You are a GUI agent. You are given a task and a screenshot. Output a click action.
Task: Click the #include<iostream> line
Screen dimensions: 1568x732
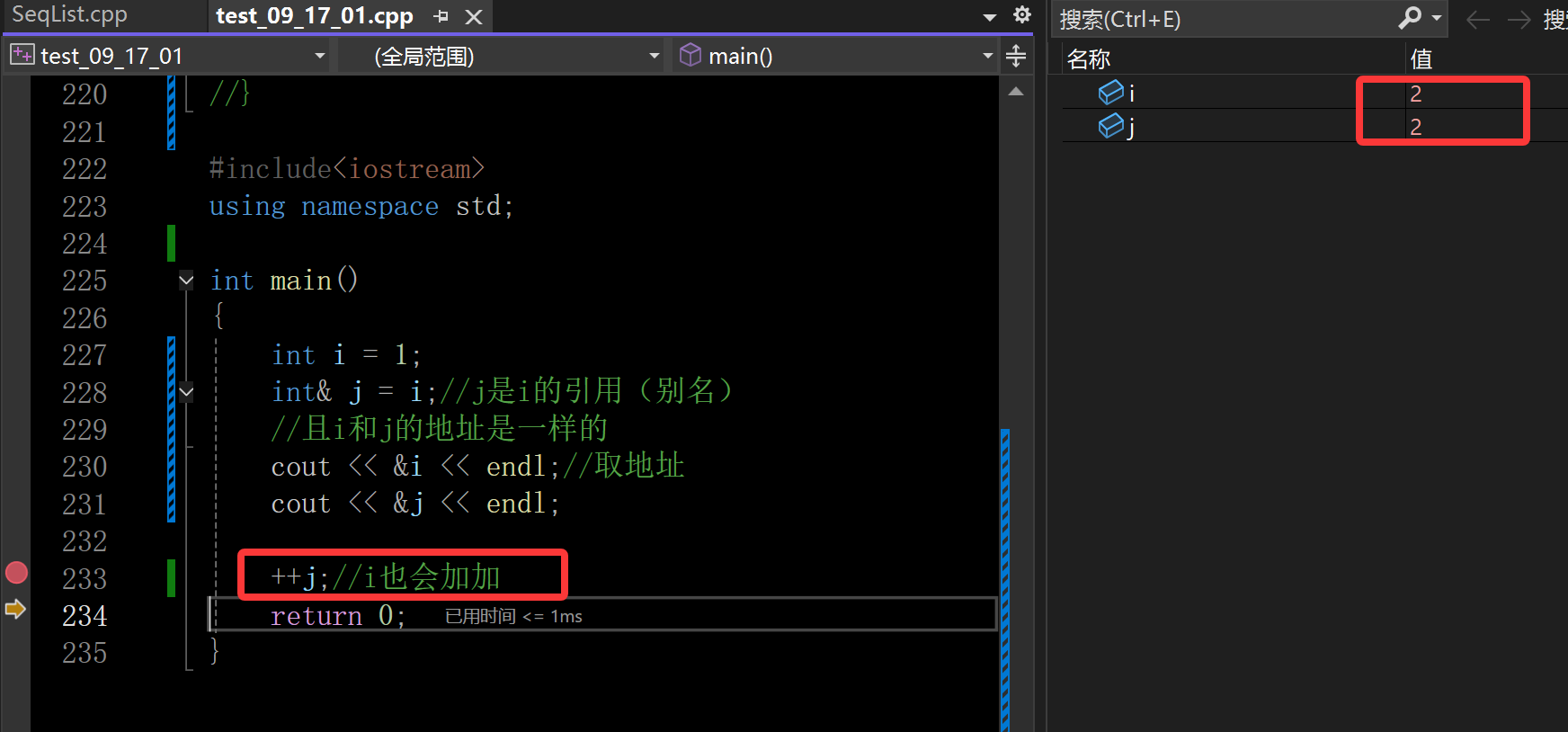click(x=347, y=169)
